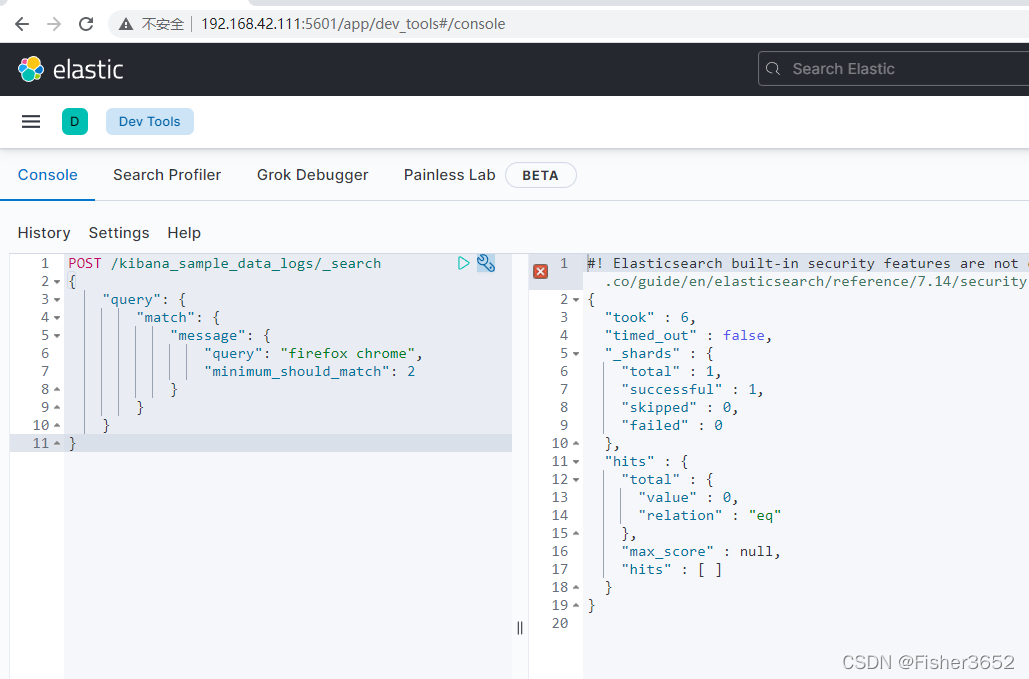Image resolution: width=1029 pixels, height=679 pixels.
Task: Click the browser address bar URL
Action: click(x=353, y=24)
